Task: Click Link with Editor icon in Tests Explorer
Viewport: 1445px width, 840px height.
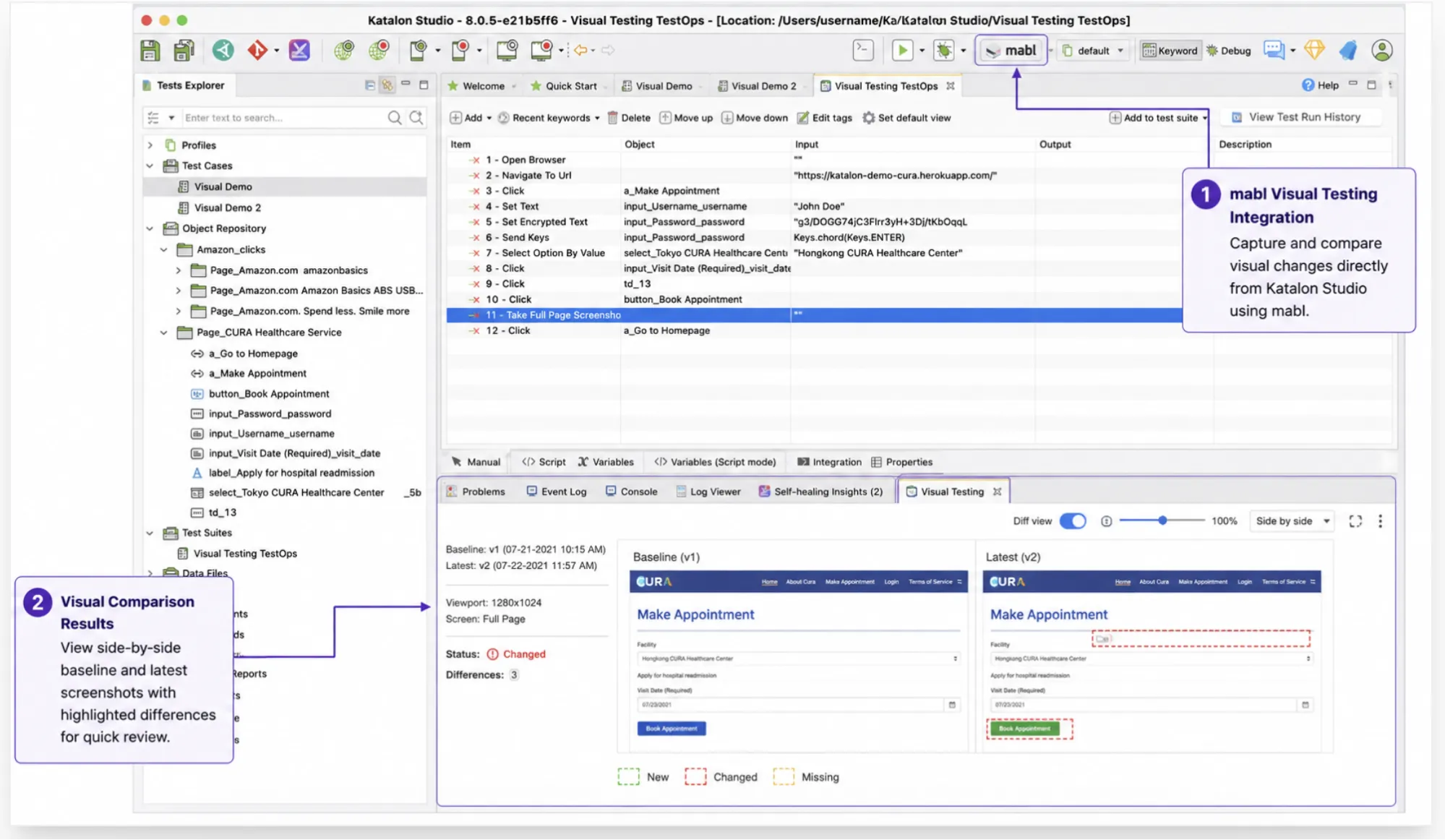Action: click(388, 85)
